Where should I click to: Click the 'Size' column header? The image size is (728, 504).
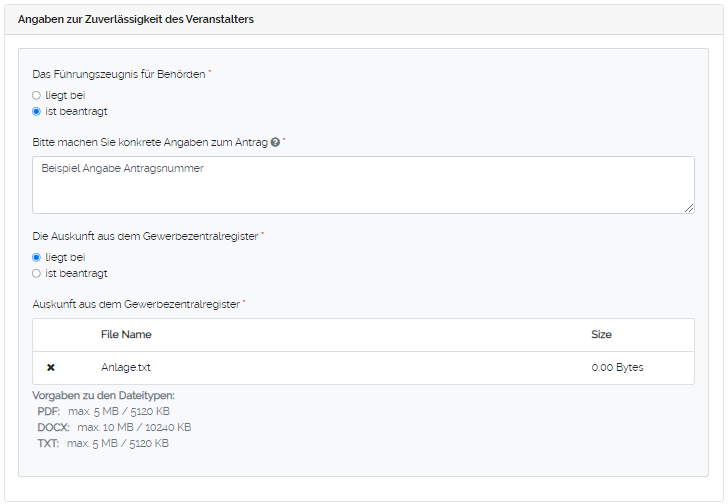coord(601,334)
